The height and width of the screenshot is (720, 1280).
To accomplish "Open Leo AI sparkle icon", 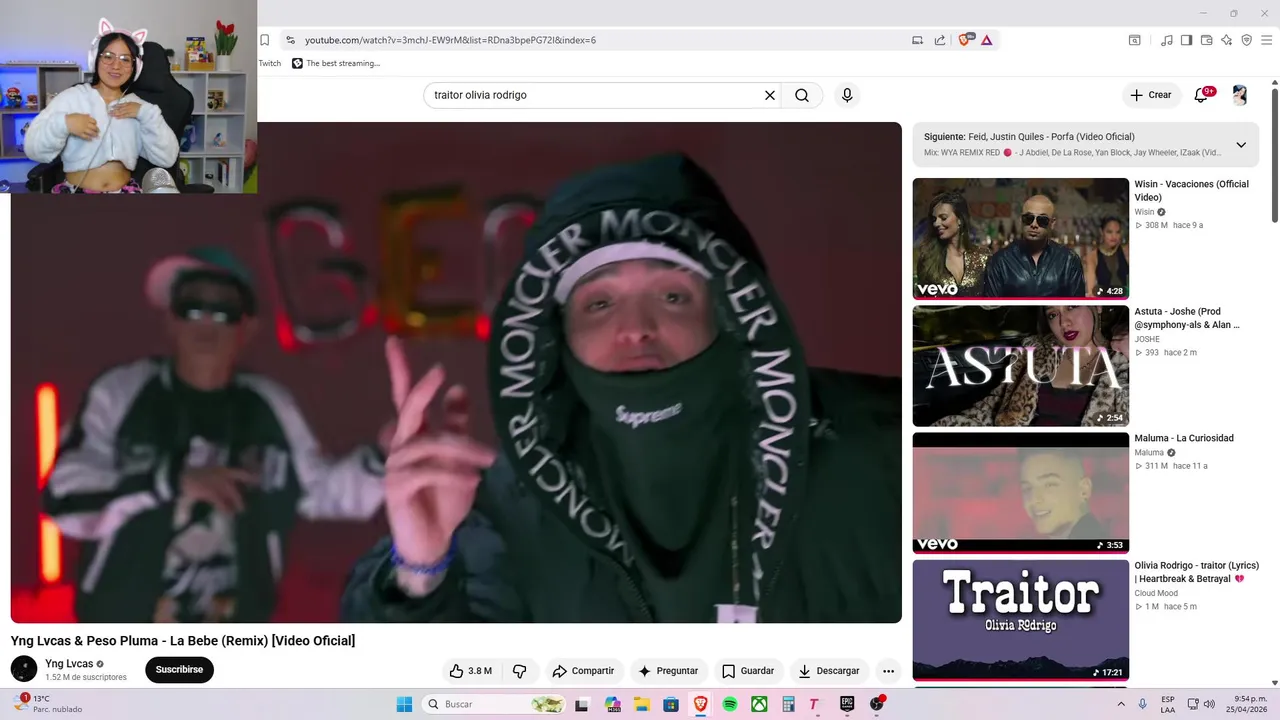I will tap(1226, 40).
